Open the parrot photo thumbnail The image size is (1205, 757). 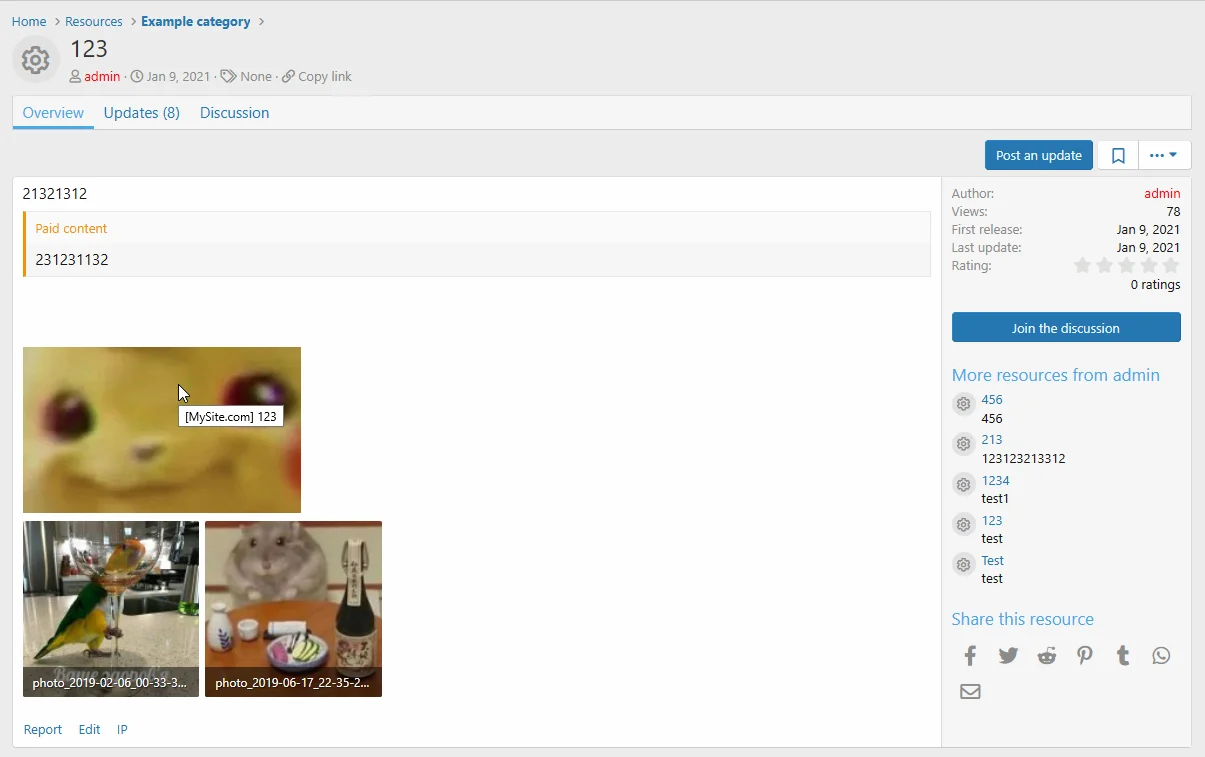tap(111, 608)
